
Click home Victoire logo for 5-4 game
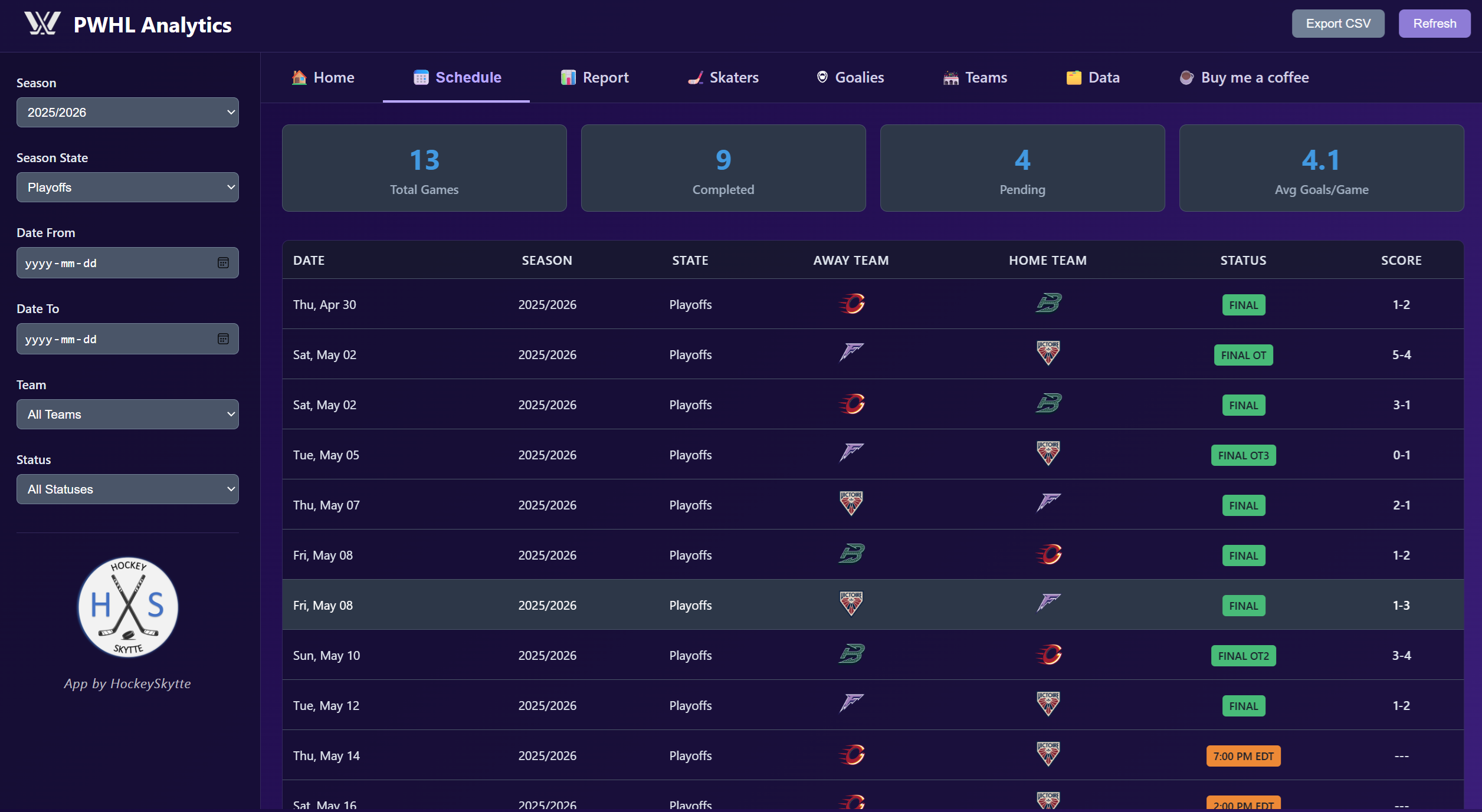(x=1048, y=354)
